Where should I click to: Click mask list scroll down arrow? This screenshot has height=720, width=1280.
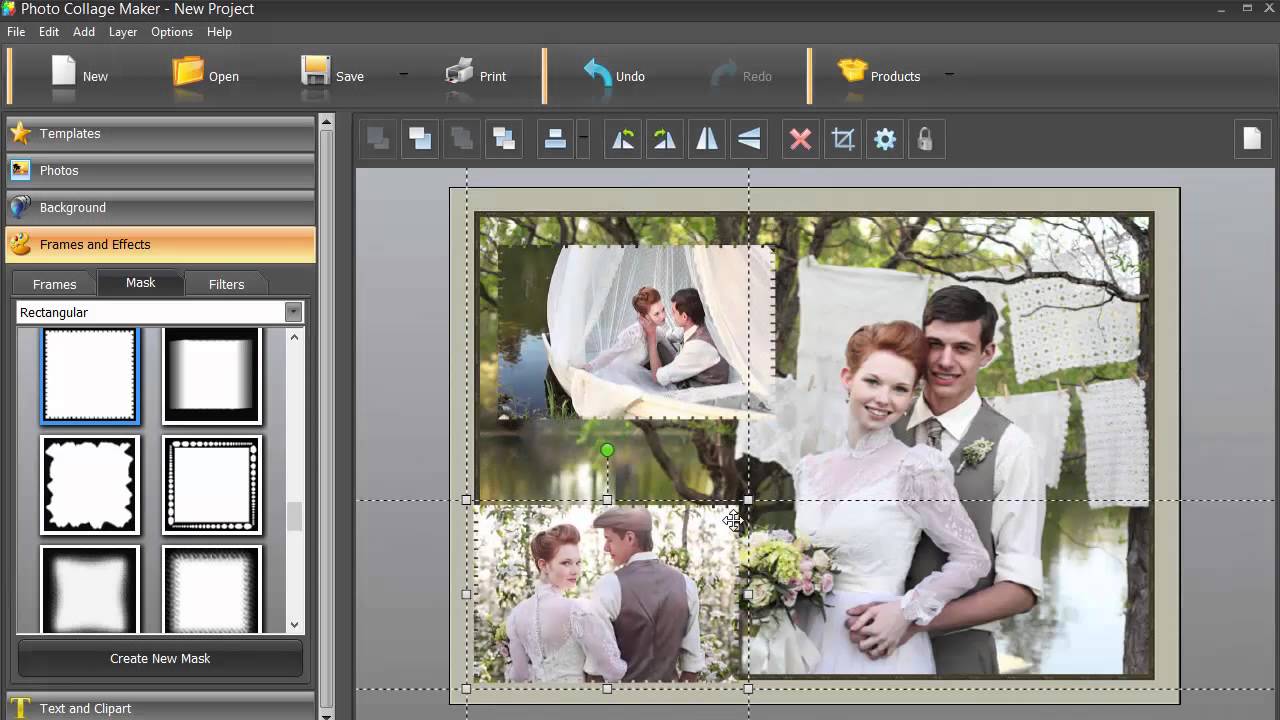294,625
